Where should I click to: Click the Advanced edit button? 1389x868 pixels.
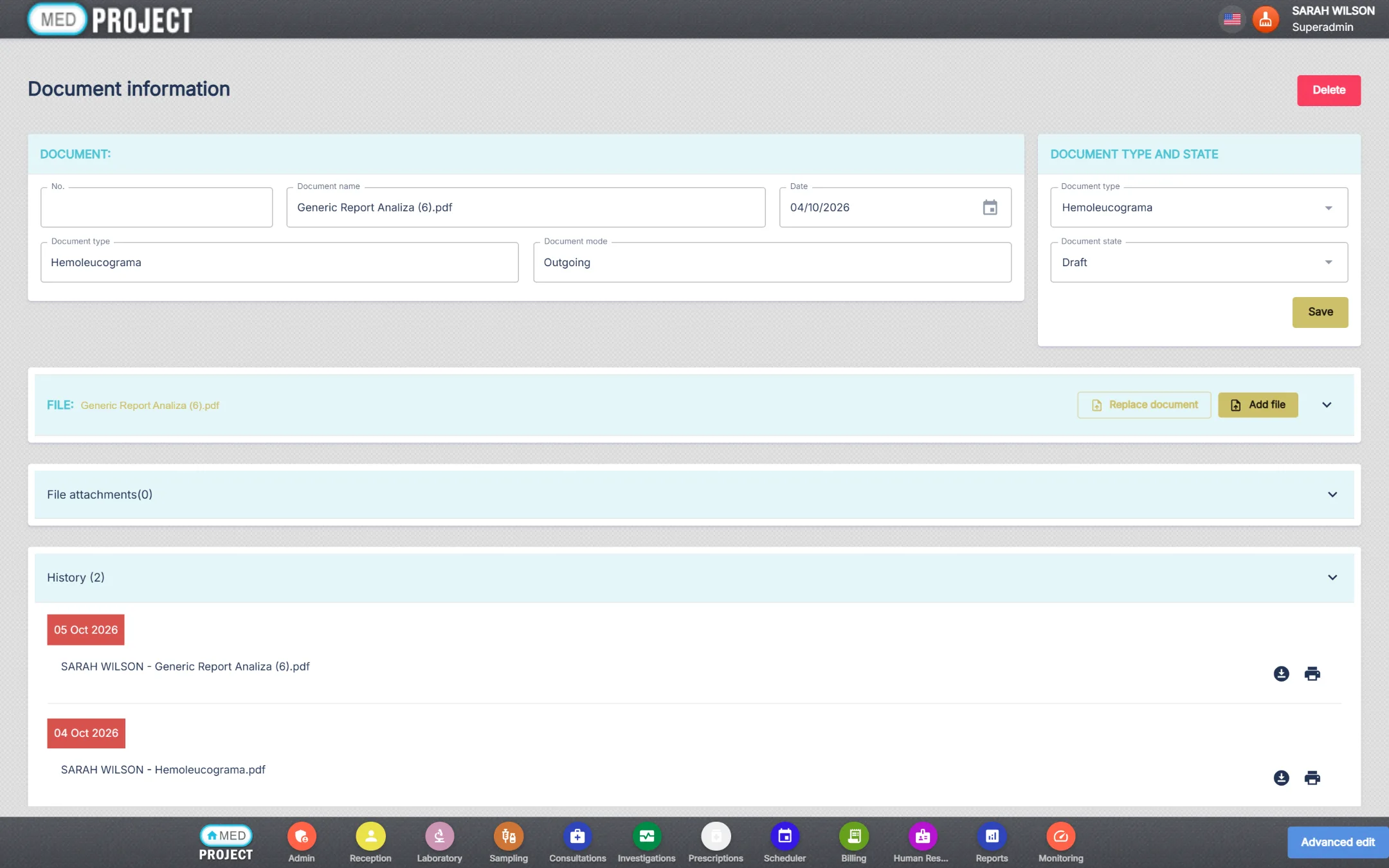tap(1338, 842)
